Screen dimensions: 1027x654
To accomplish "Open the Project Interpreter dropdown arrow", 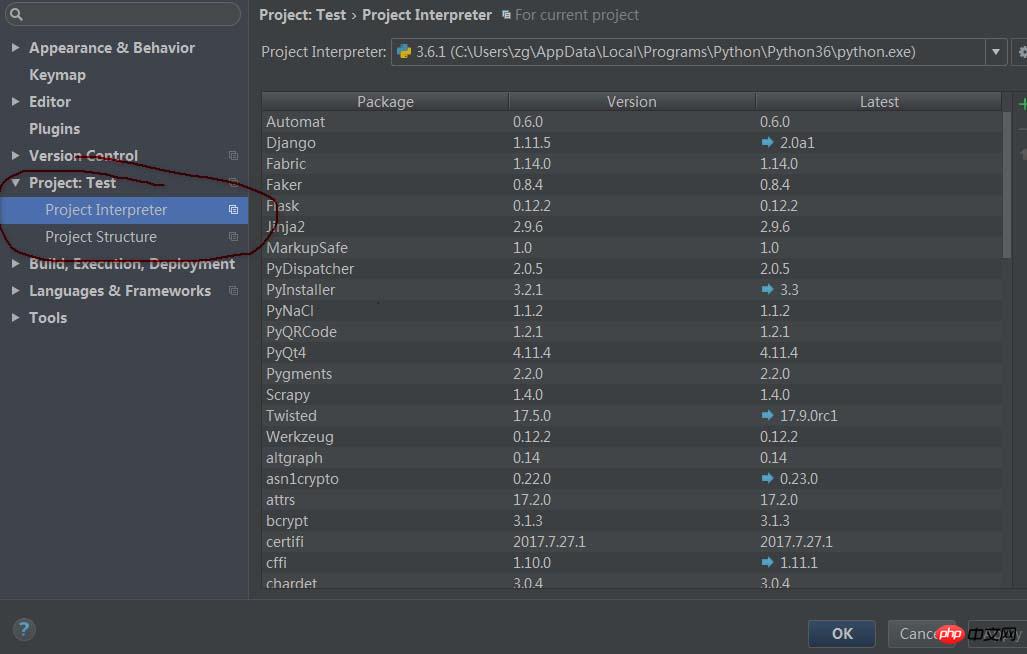I will point(996,52).
